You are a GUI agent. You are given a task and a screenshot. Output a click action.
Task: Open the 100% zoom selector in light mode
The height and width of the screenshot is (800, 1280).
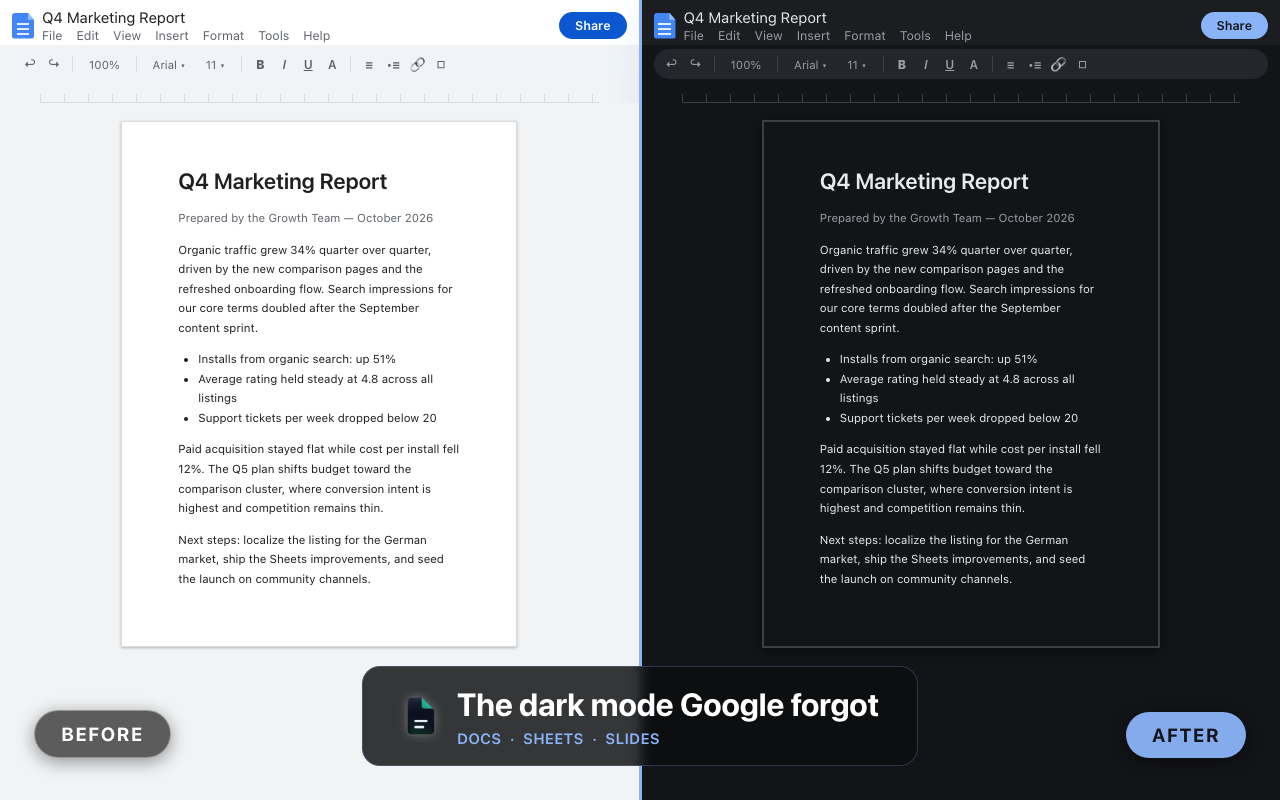coord(104,65)
